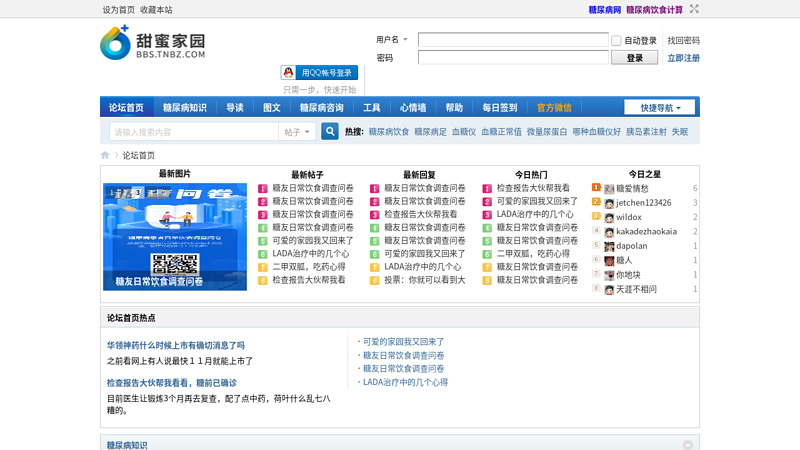Click hot search 糖尿病足

[x=430, y=132]
